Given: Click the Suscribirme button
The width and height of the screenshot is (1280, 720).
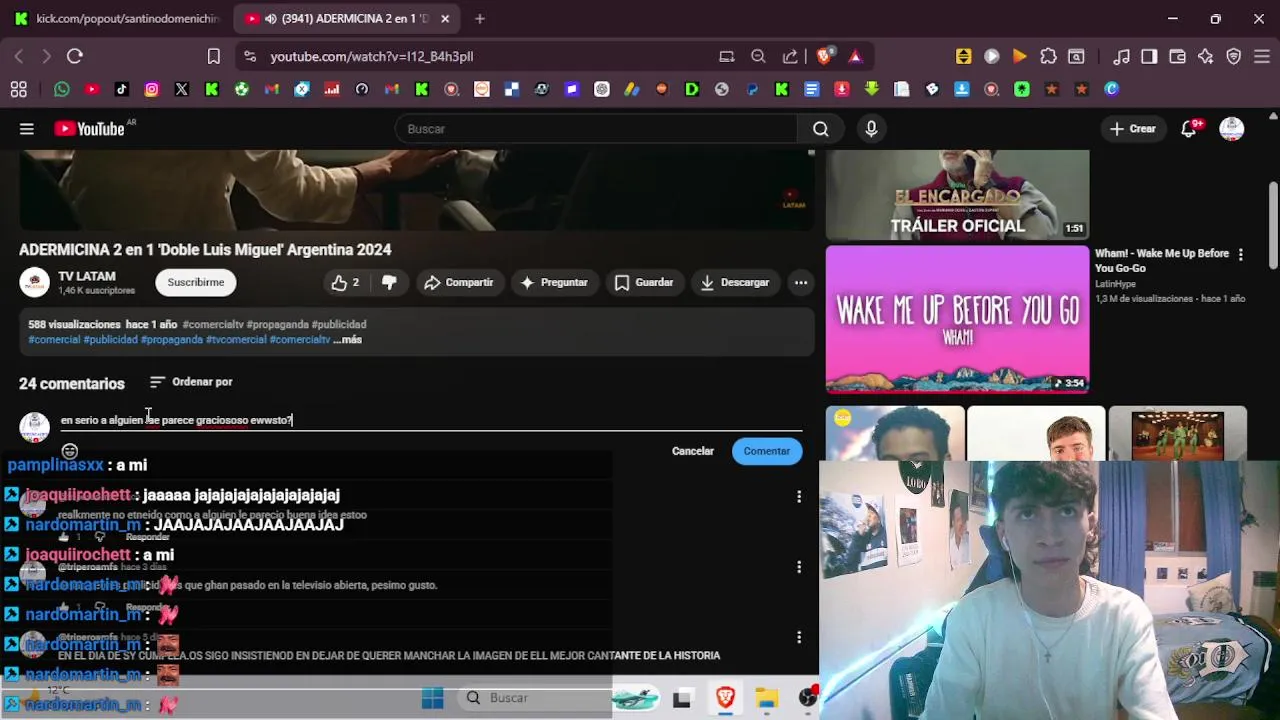Looking at the screenshot, I should pyautogui.click(x=196, y=283).
